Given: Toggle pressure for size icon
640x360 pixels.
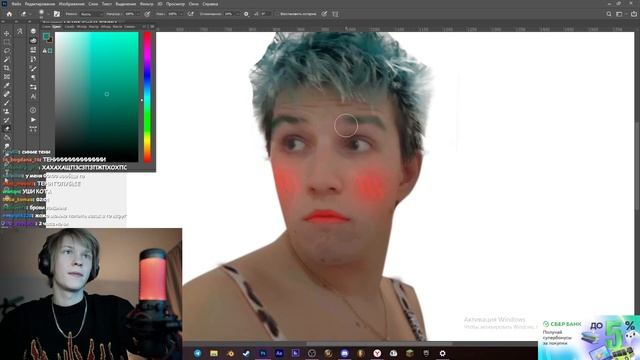Looking at the screenshot, I should pyautogui.click(x=324, y=14).
